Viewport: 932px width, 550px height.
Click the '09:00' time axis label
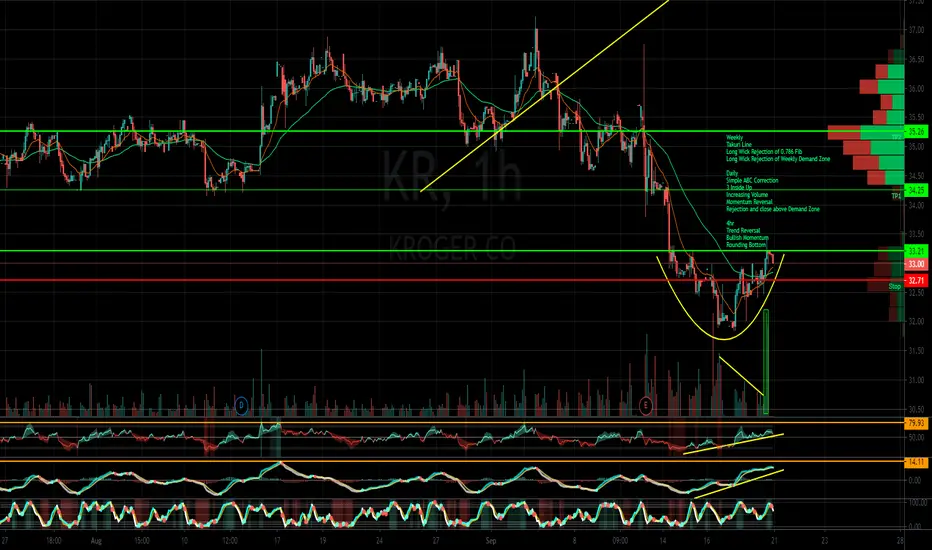(x=619, y=541)
